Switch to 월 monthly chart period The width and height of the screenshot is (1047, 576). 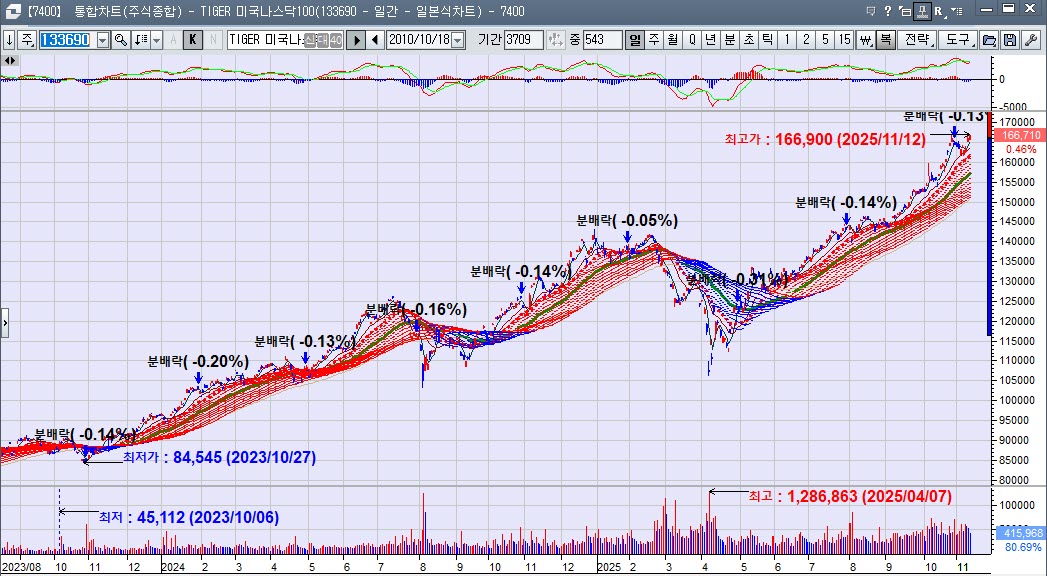(673, 40)
